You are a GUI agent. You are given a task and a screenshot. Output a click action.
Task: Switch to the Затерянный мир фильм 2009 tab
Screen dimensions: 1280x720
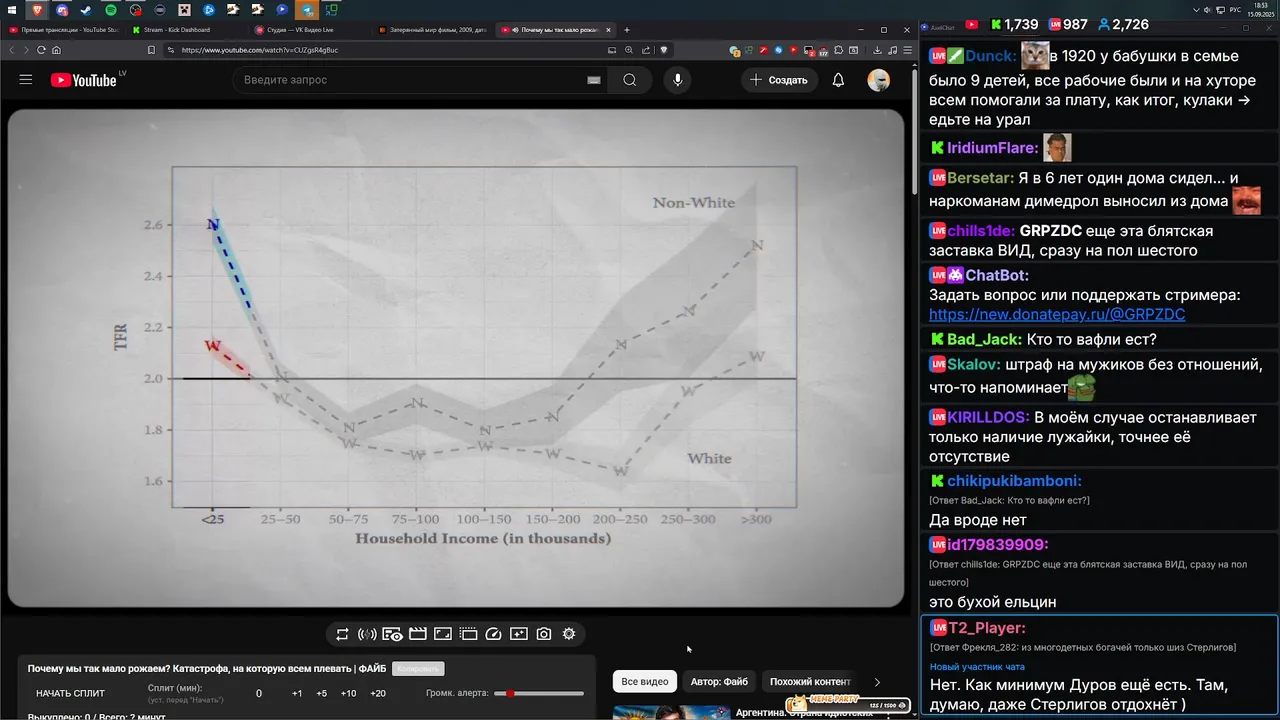[431, 30]
